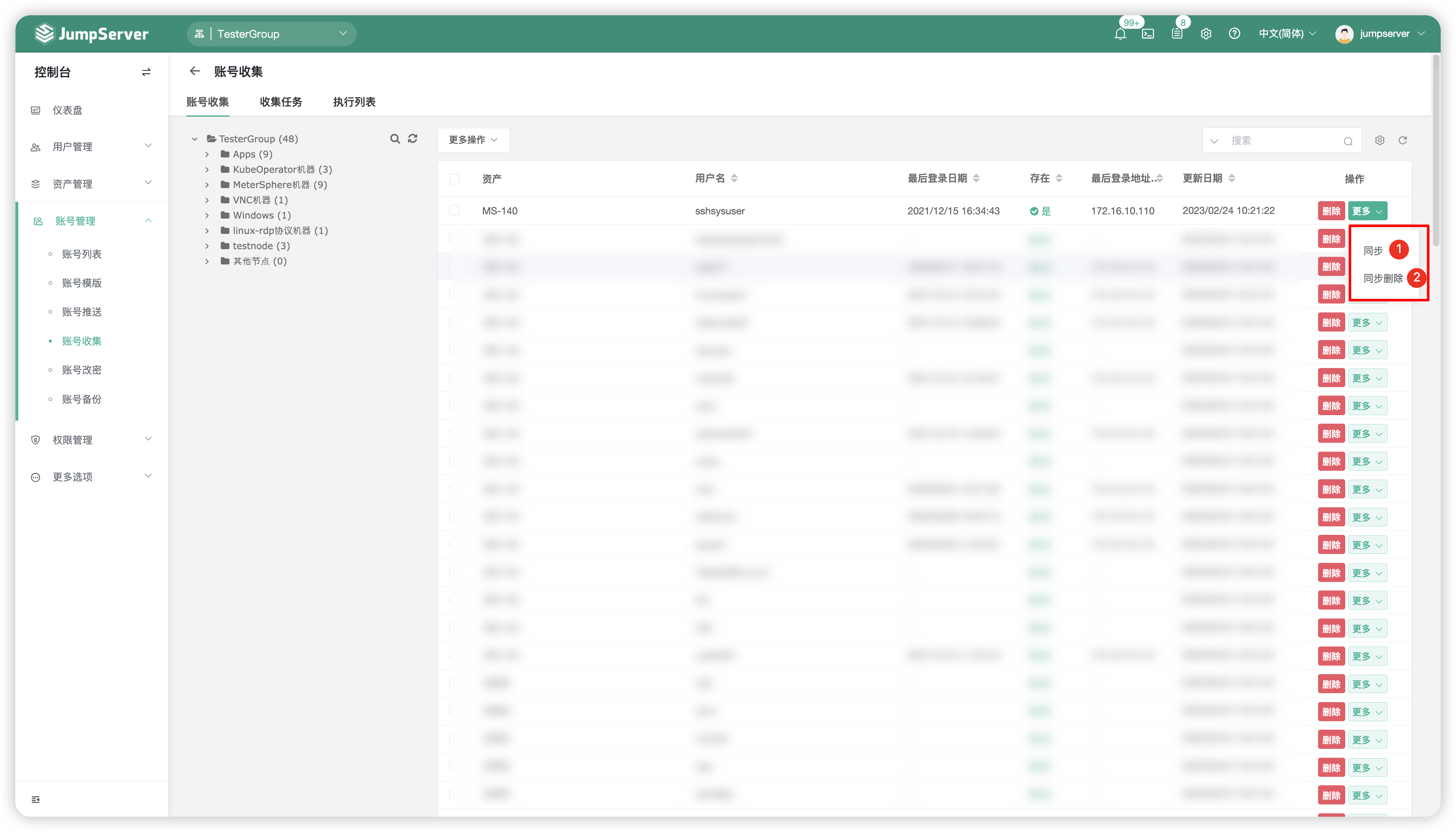Click 删除 button for the MS-140 row

1331,211
